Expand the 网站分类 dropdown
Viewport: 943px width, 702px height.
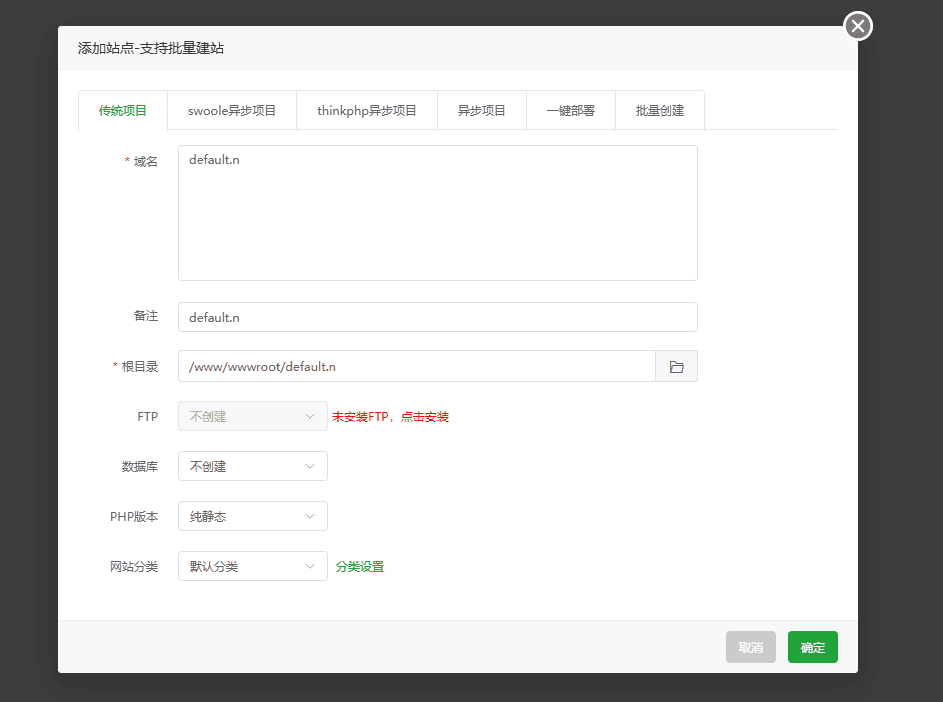tap(252, 566)
